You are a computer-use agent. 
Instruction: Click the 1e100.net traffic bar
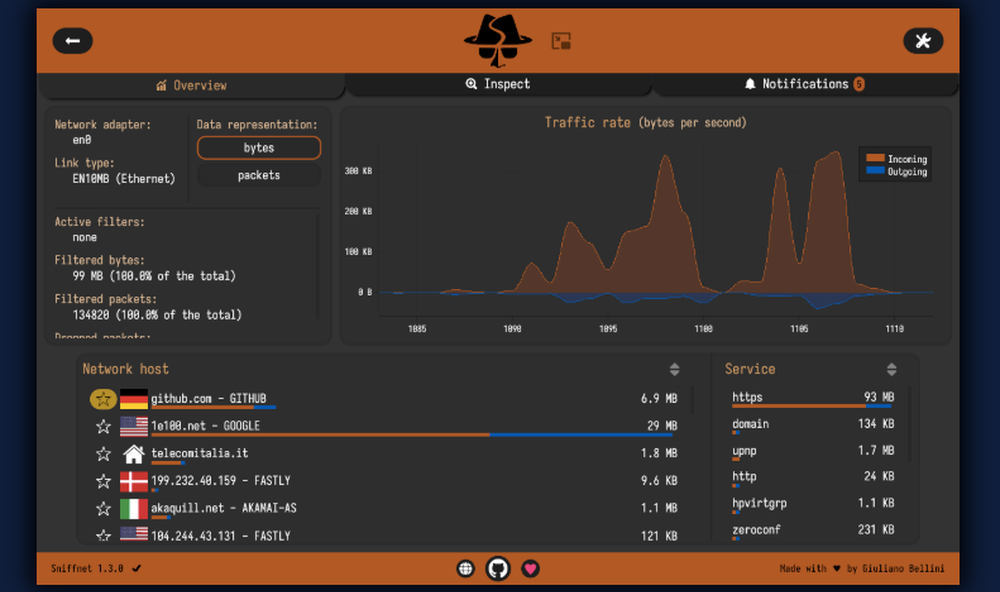click(411, 435)
